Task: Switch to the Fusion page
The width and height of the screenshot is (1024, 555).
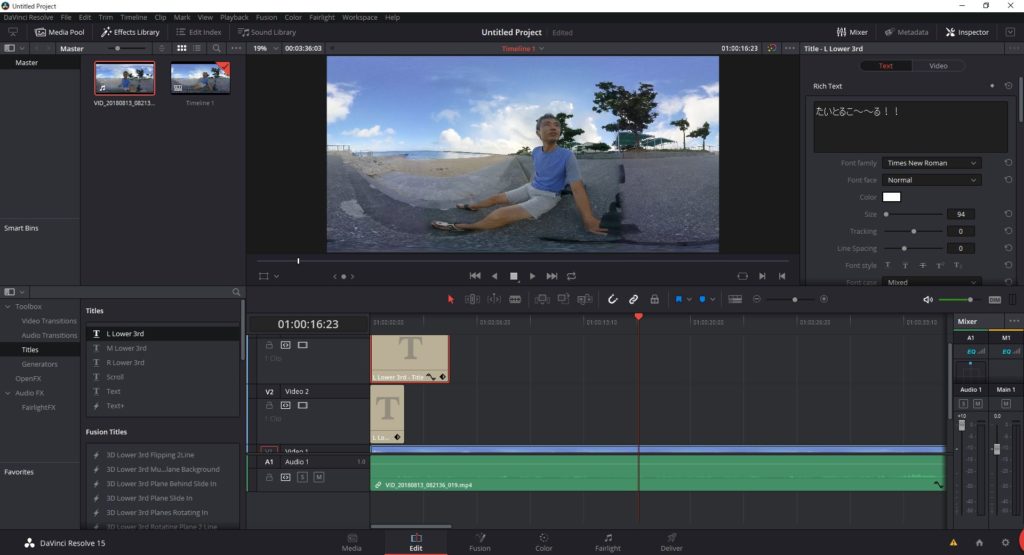Action: tap(479, 542)
